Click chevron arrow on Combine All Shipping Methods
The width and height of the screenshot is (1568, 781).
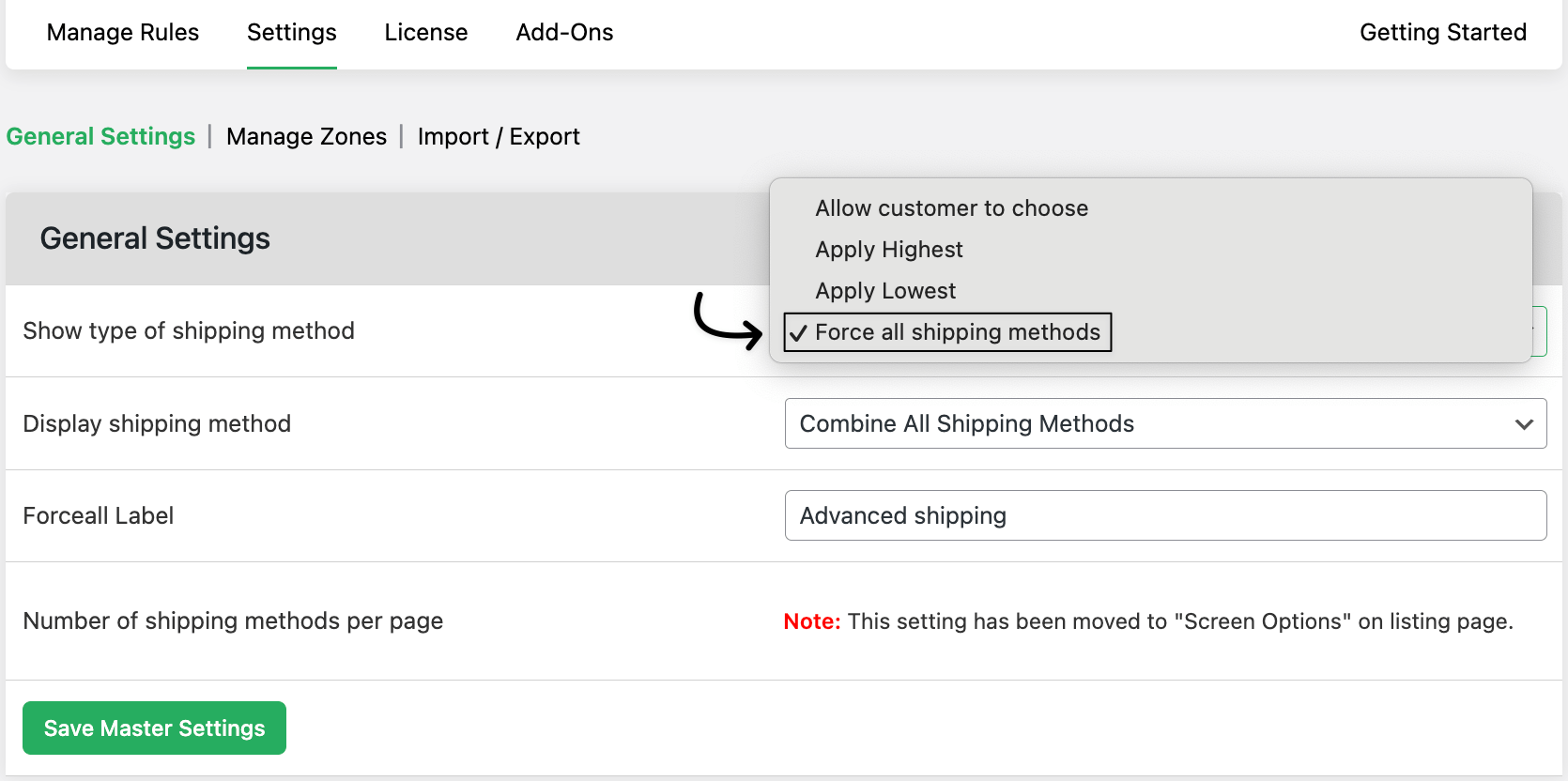1523,424
